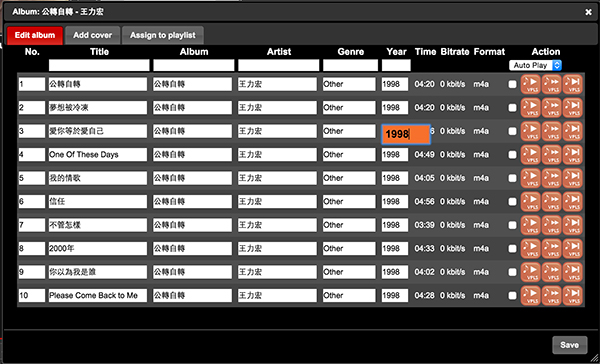Open the Assign to playlist tab

point(163,35)
